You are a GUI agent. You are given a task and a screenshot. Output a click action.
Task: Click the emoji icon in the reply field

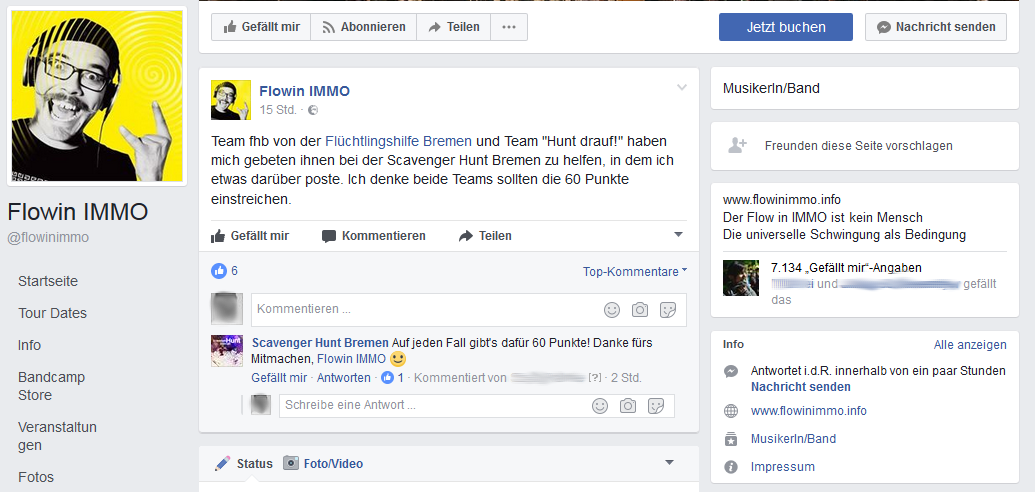coord(600,406)
